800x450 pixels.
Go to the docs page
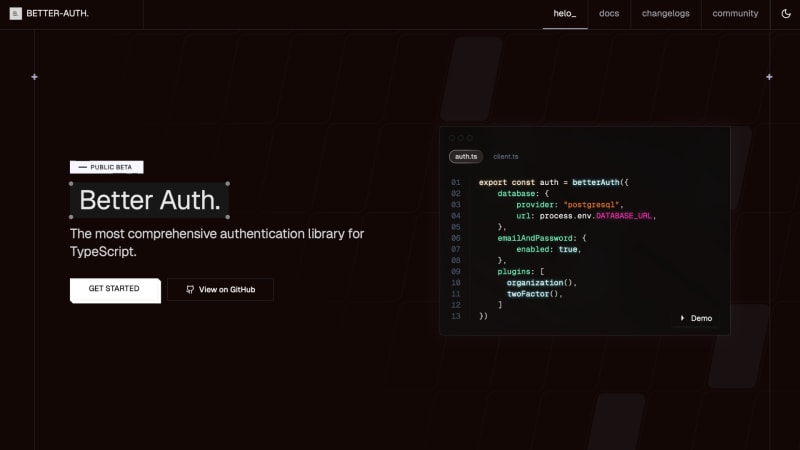pyautogui.click(x=609, y=14)
